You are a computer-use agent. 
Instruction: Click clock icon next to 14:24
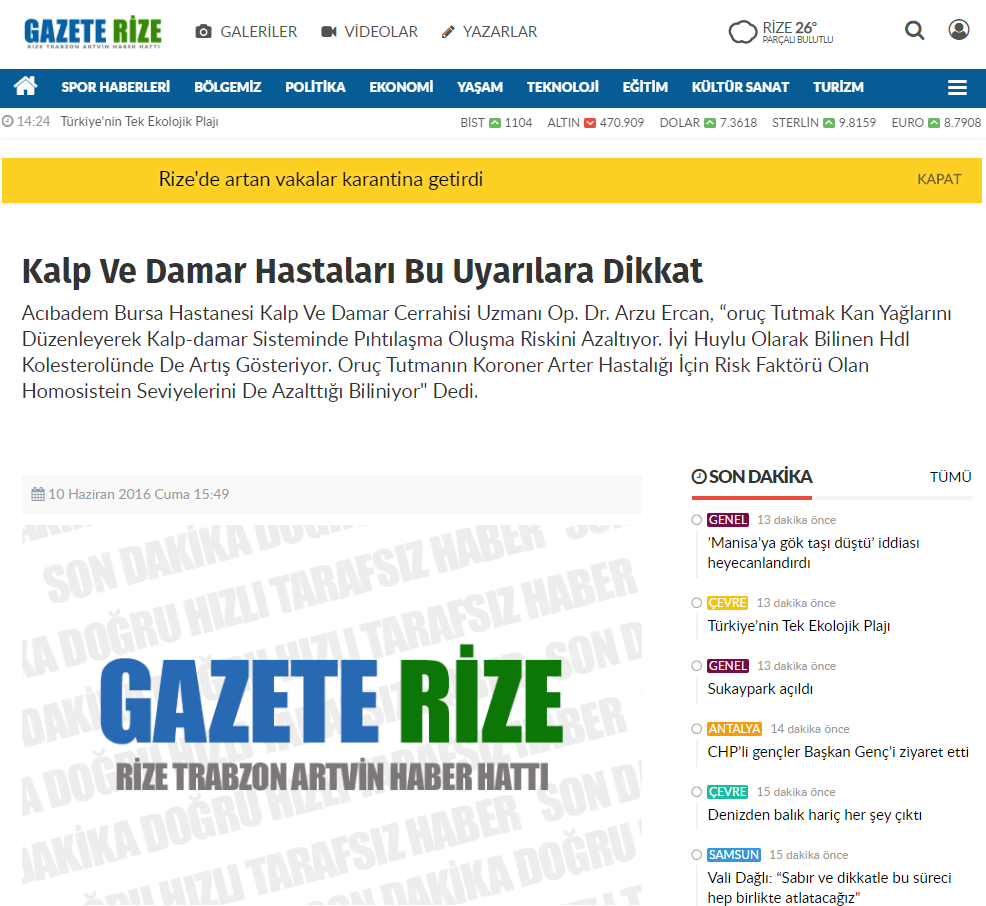[x=8, y=121]
